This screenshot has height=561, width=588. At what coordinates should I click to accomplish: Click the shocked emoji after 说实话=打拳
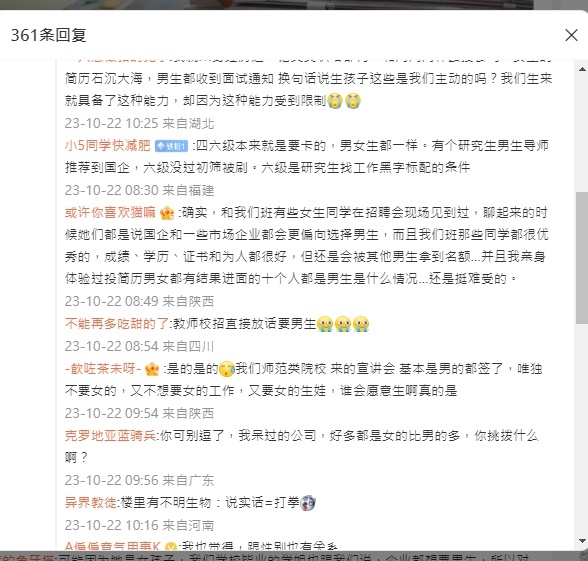pos(308,503)
